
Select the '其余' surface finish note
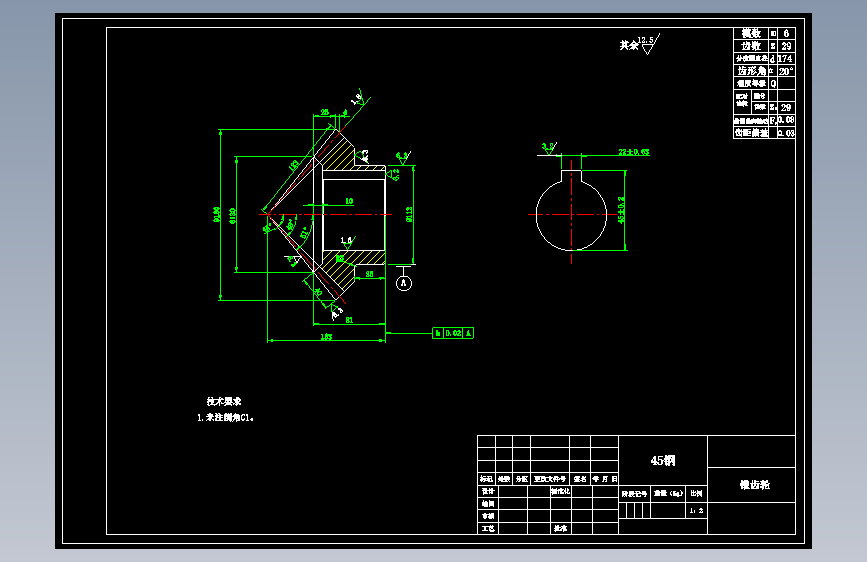[x=628, y=45]
